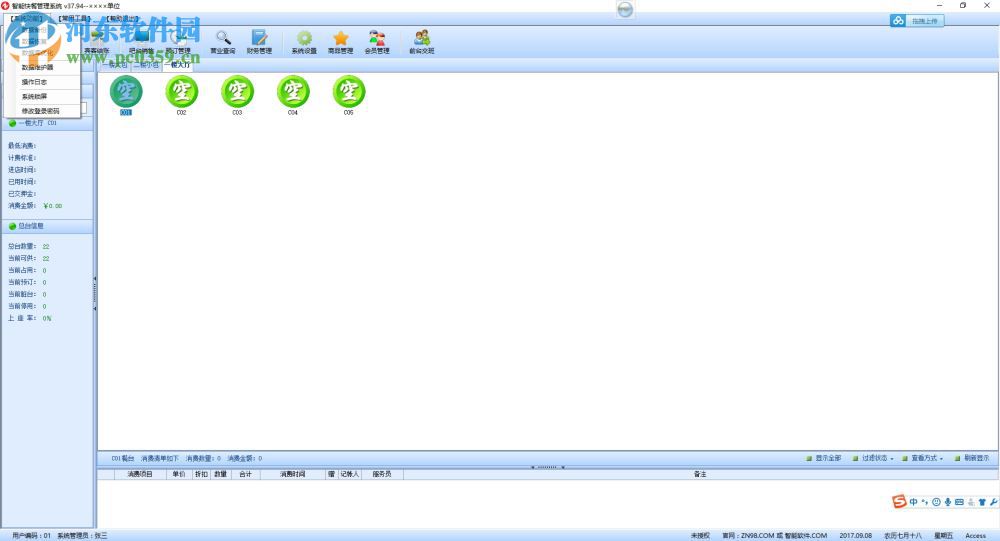Open the 系统功能 menu
1000x541 pixels.
26,19
